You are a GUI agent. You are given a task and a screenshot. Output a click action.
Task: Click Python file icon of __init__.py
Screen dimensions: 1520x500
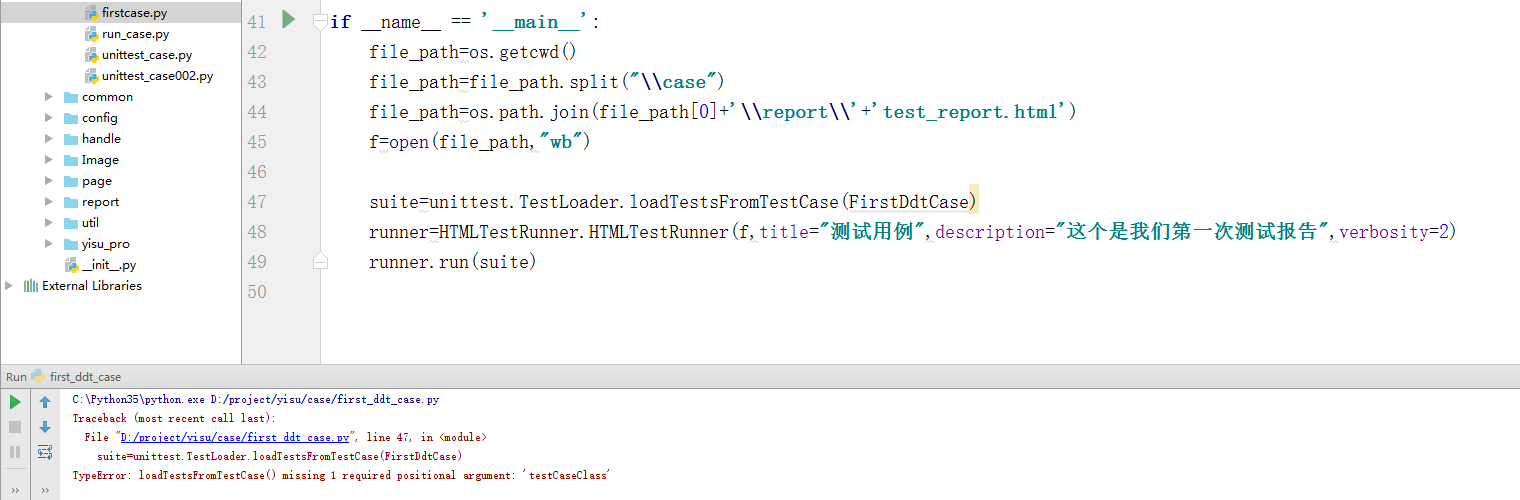71,265
